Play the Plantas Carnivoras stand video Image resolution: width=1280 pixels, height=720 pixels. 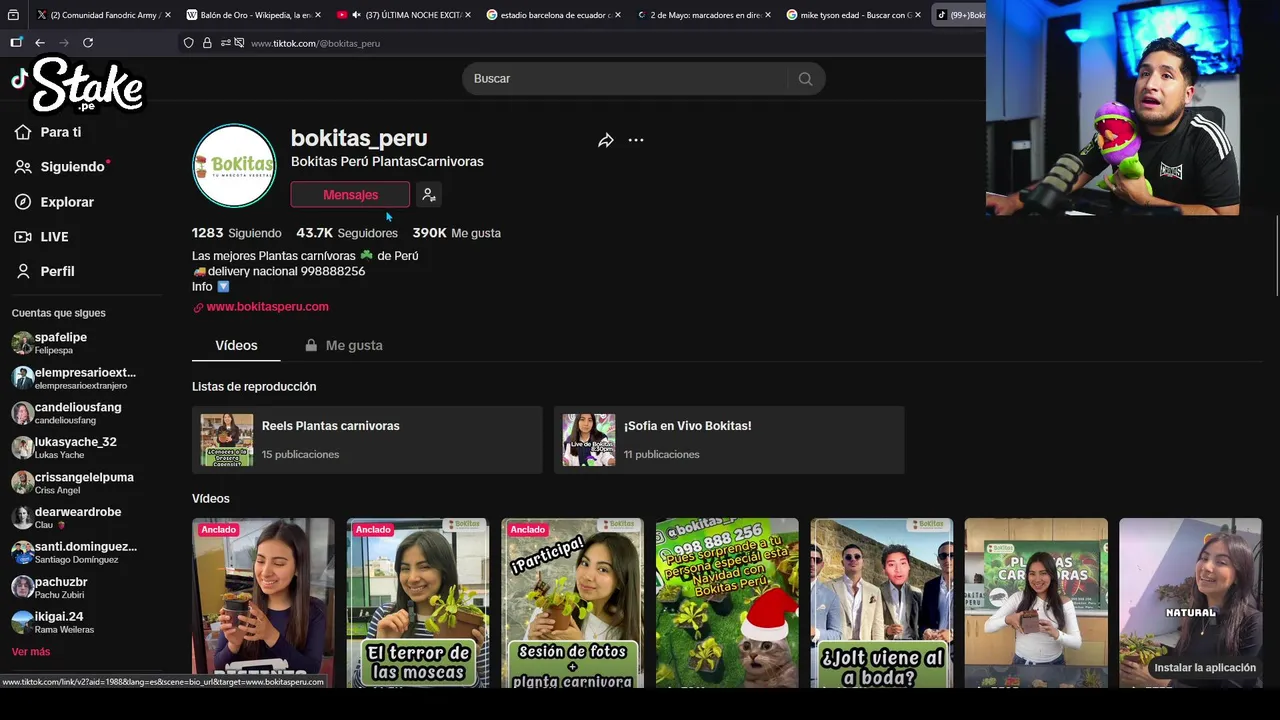tap(1036, 603)
